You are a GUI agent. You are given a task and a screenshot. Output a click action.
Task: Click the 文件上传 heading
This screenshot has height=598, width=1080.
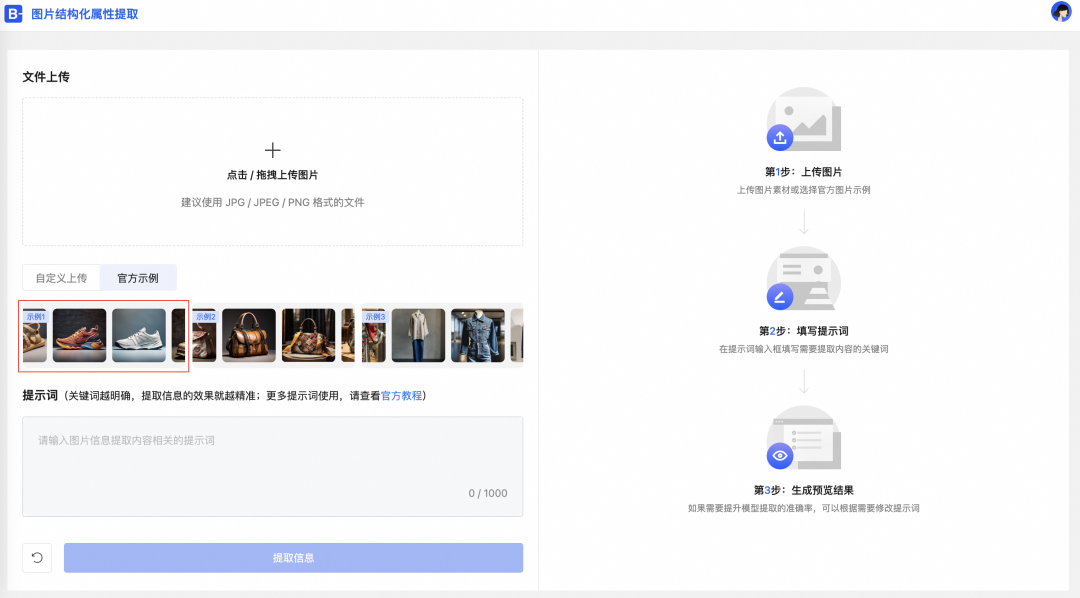tap(46, 77)
